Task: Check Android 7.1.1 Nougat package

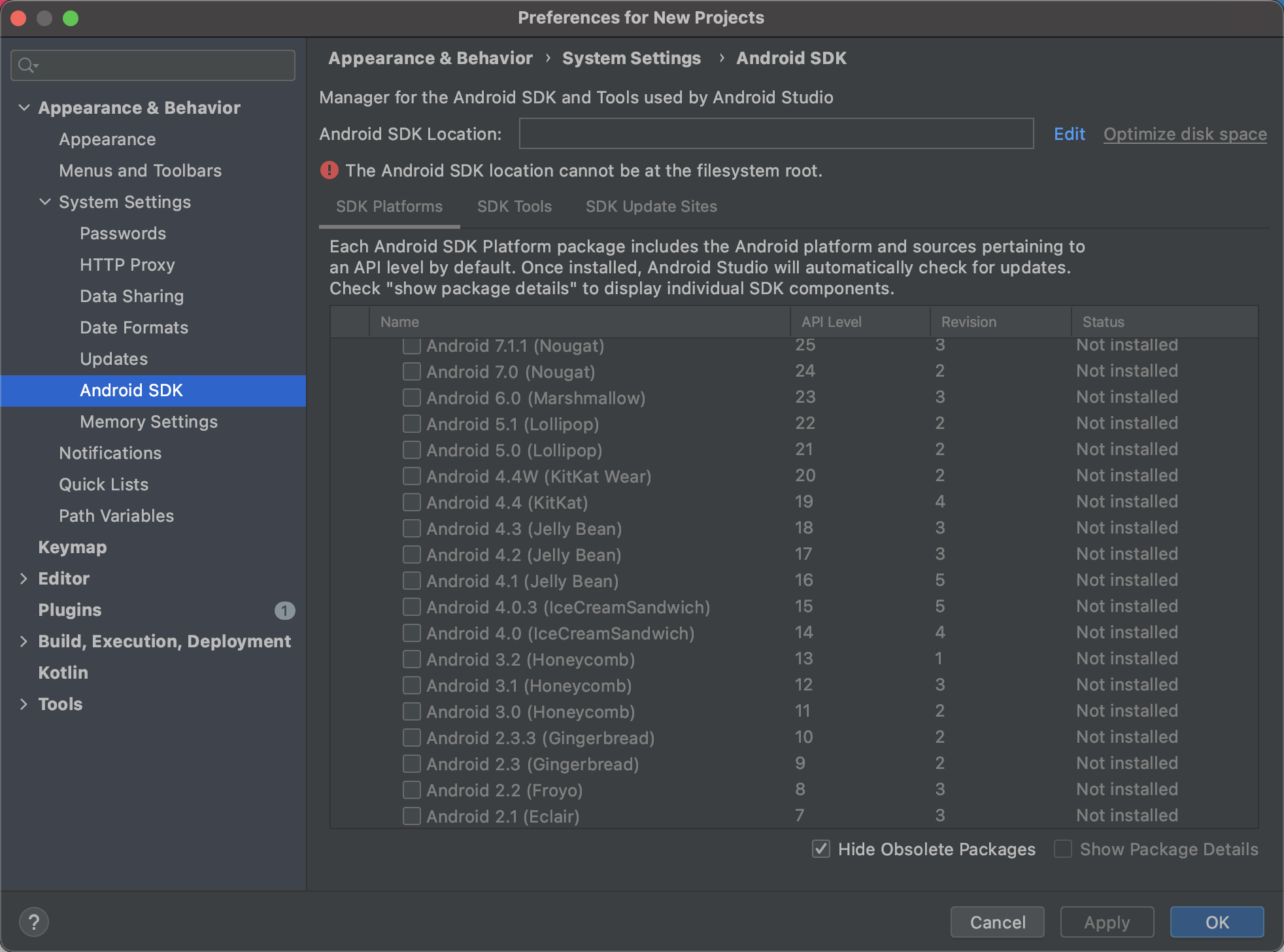Action: 411,346
